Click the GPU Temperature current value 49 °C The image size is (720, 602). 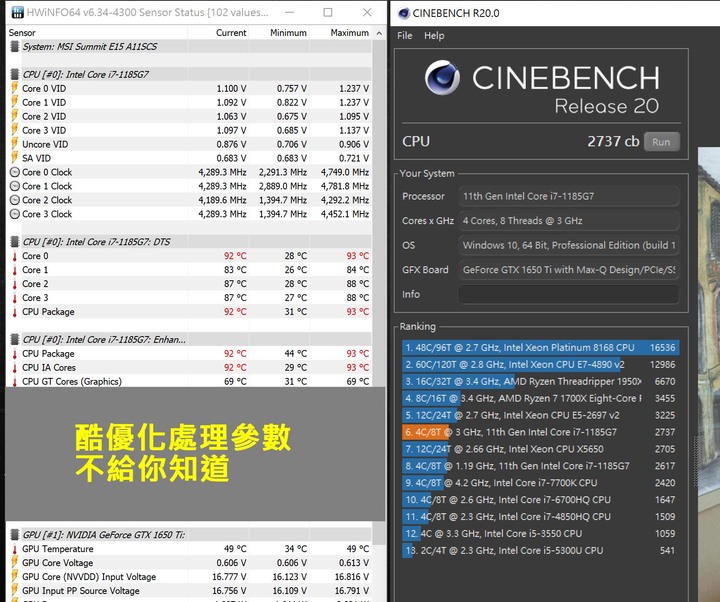pos(235,549)
